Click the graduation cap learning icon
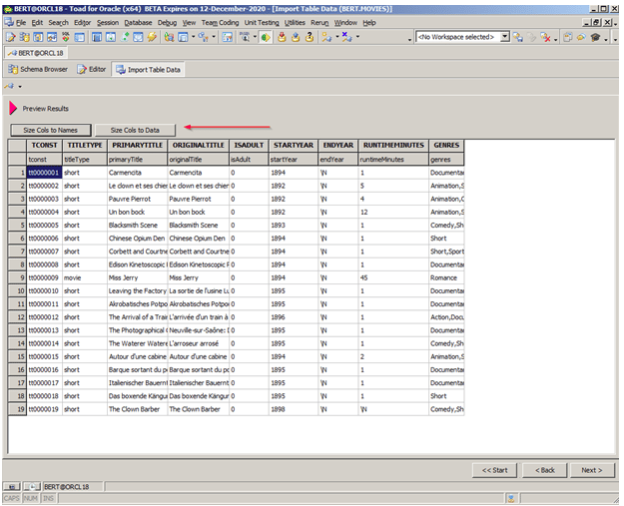 (595, 37)
